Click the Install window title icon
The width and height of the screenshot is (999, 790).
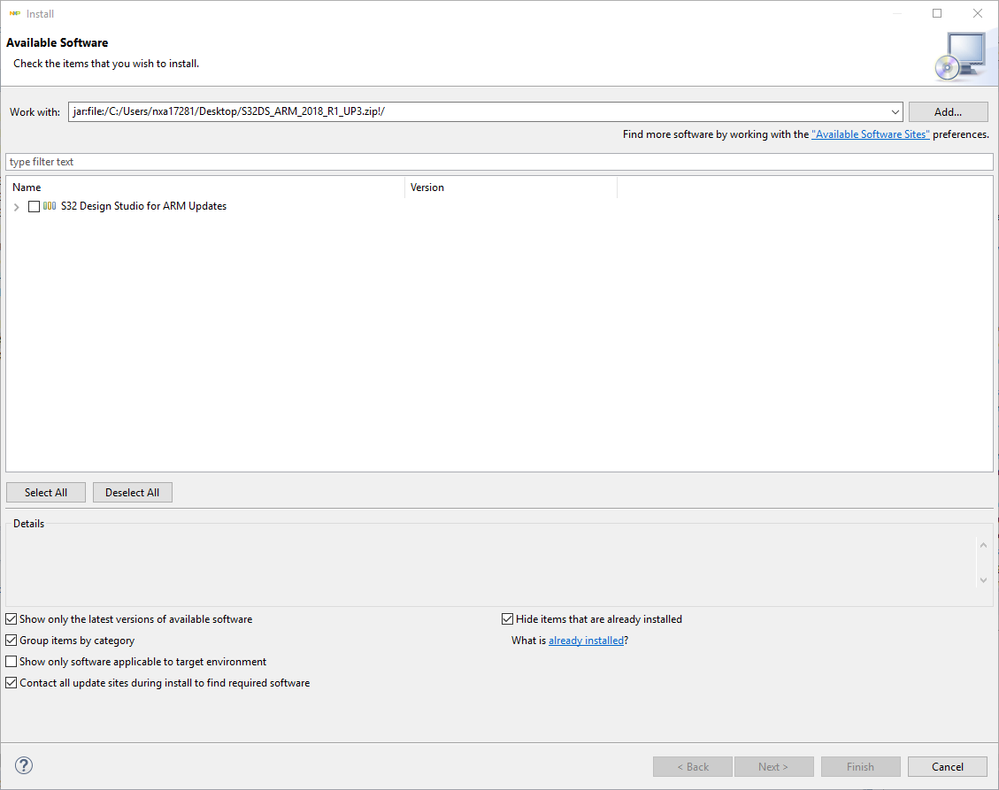point(15,13)
